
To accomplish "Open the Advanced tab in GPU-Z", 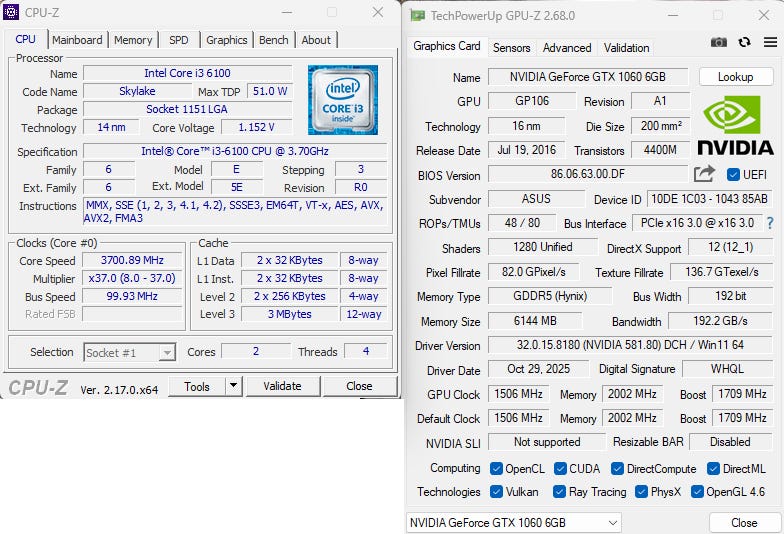I will pyautogui.click(x=567, y=48).
